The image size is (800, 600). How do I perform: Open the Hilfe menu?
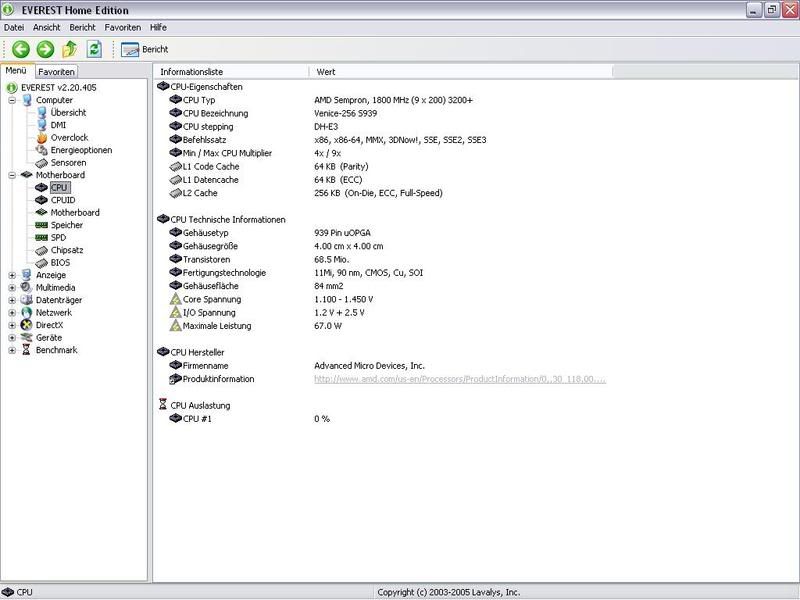tap(158, 28)
